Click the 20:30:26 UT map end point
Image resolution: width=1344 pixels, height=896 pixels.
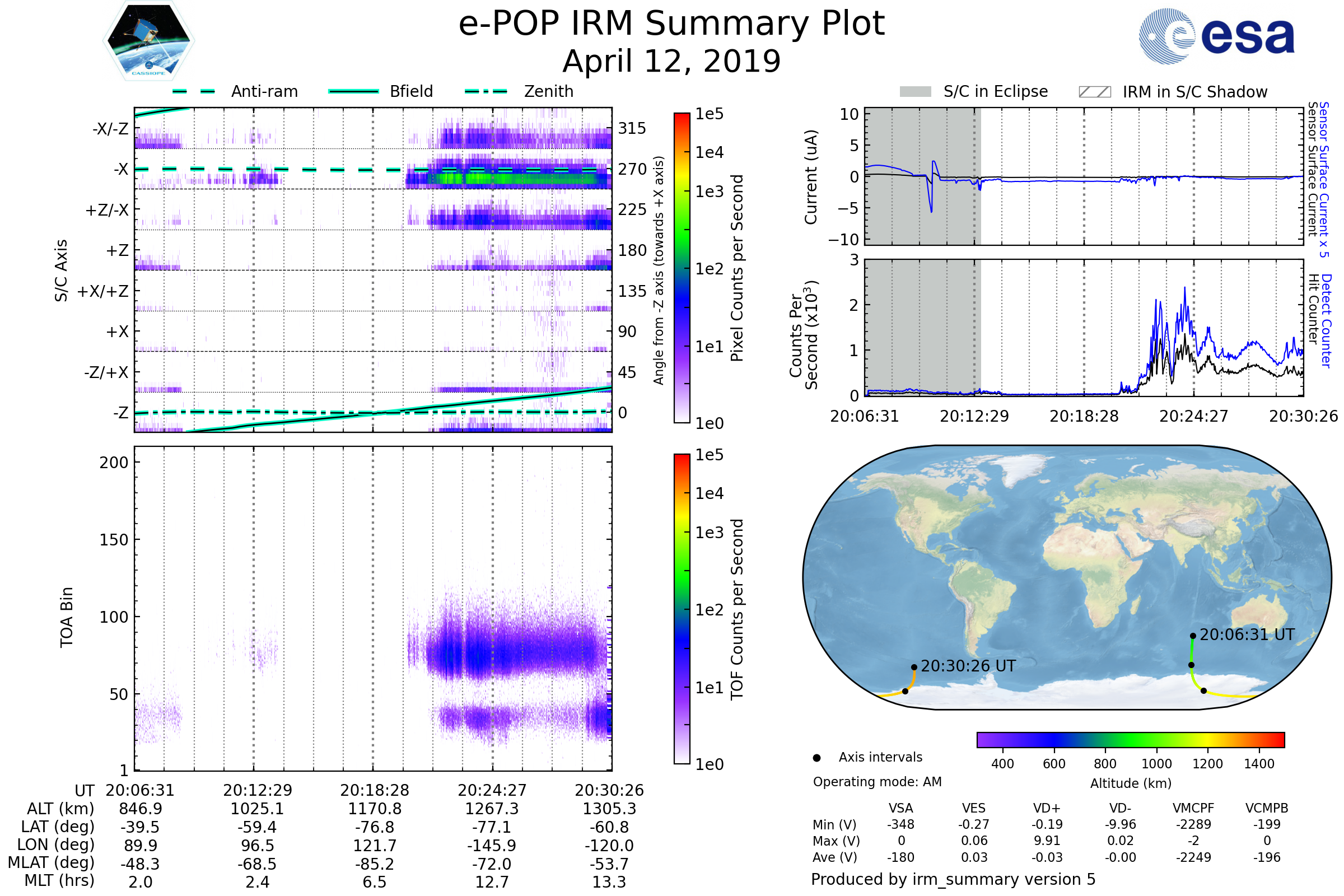click(x=914, y=667)
